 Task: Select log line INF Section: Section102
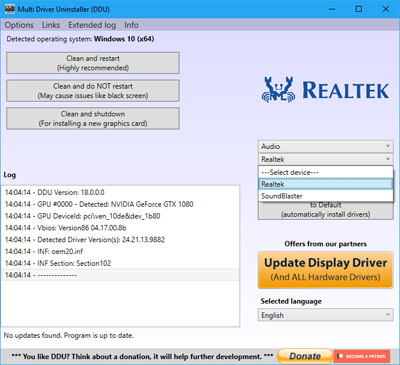pyautogui.click(x=120, y=263)
